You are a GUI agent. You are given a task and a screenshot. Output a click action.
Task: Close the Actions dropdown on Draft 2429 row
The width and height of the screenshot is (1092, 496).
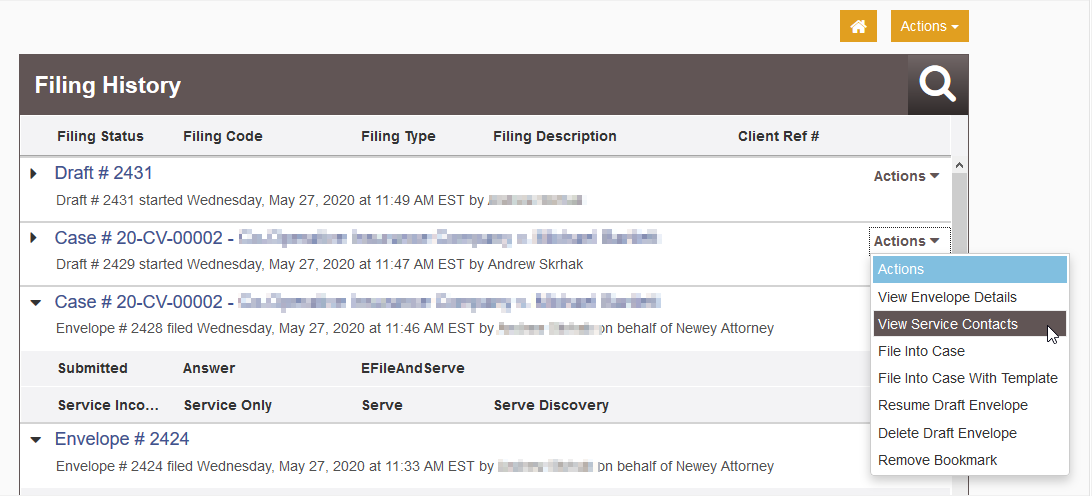coord(909,241)
